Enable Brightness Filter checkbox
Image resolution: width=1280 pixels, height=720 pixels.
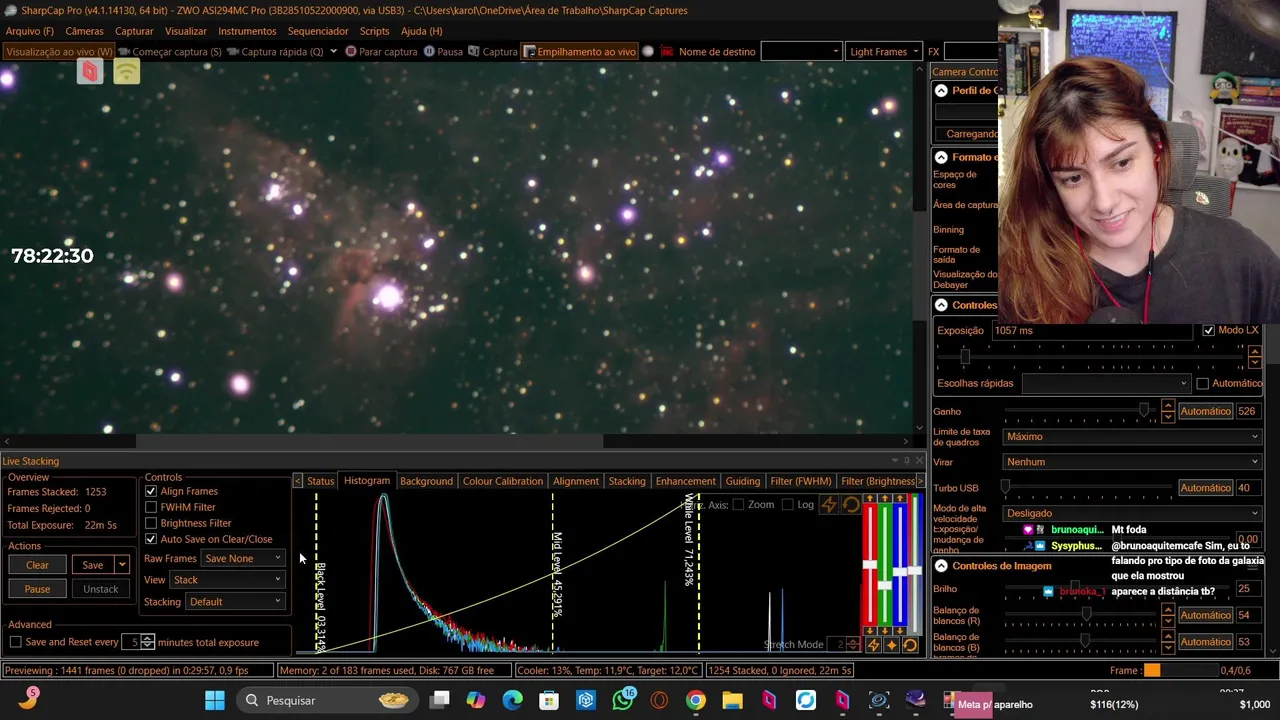151,523
